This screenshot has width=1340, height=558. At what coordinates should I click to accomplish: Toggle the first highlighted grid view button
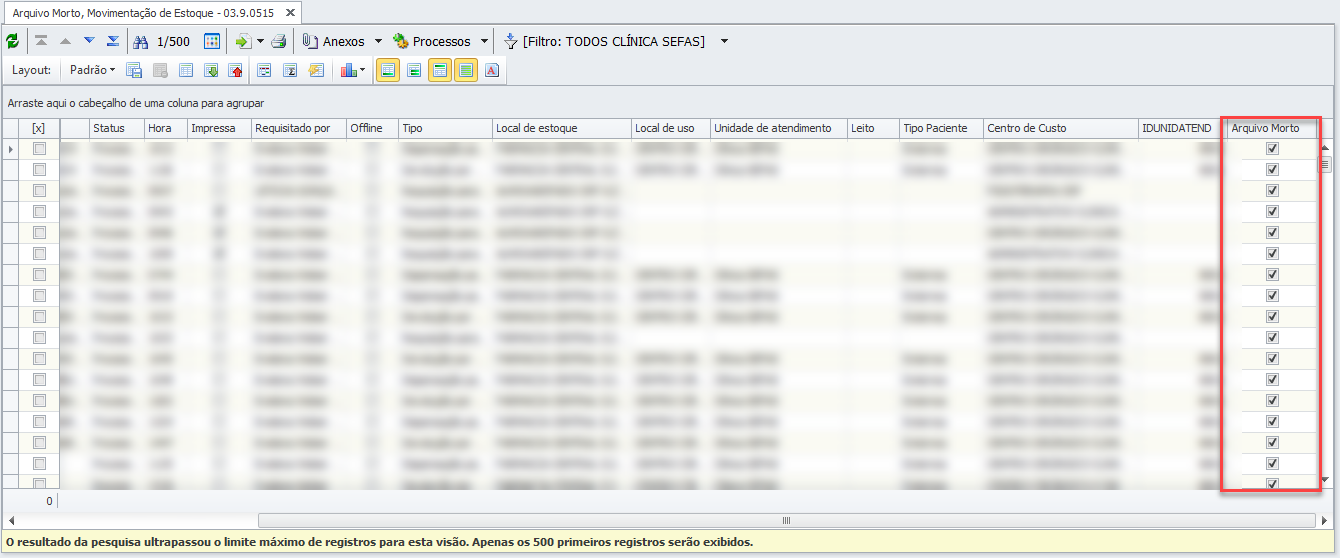pyautogui.click(x=388, y=70)
